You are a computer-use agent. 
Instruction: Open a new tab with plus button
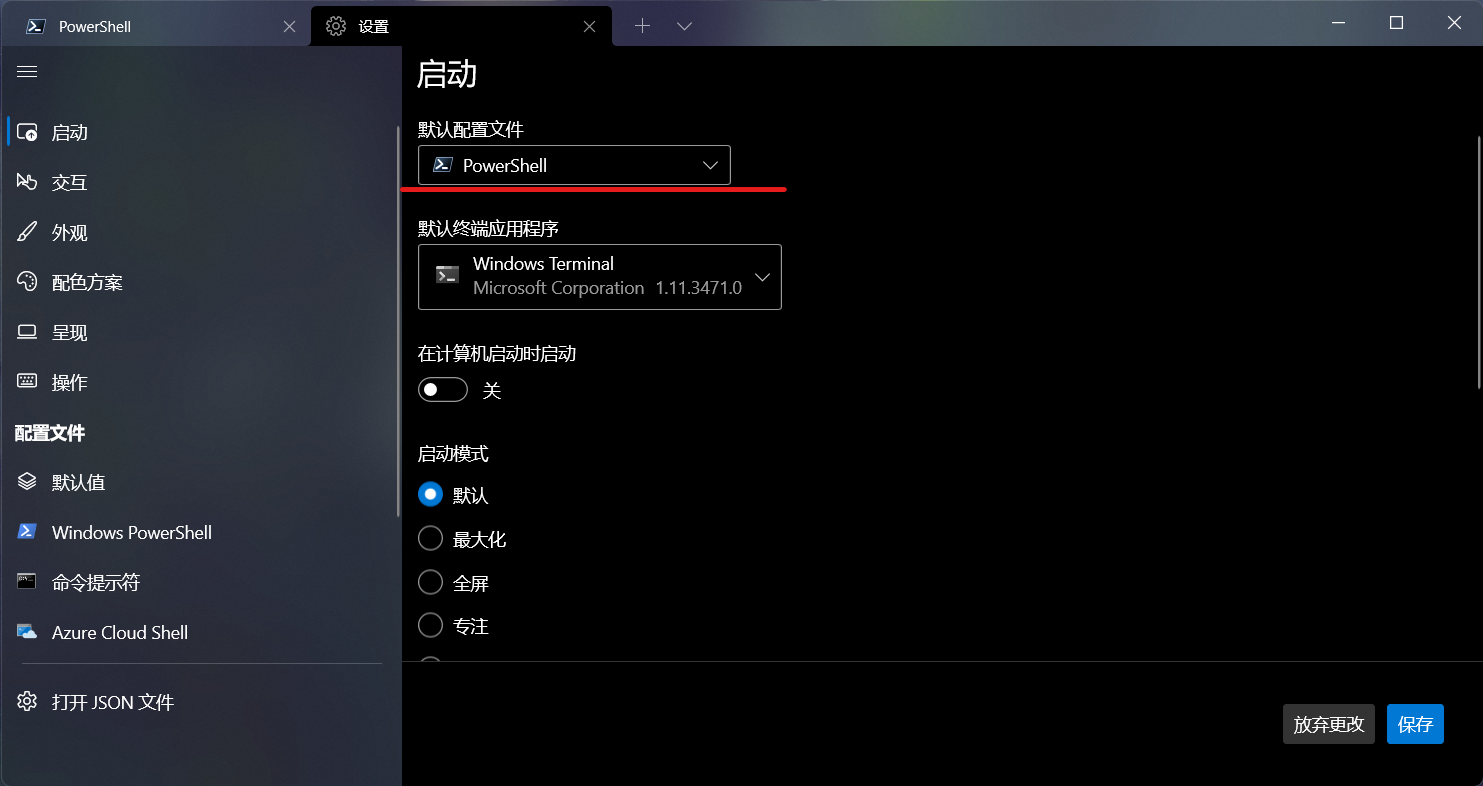(643, 26)
